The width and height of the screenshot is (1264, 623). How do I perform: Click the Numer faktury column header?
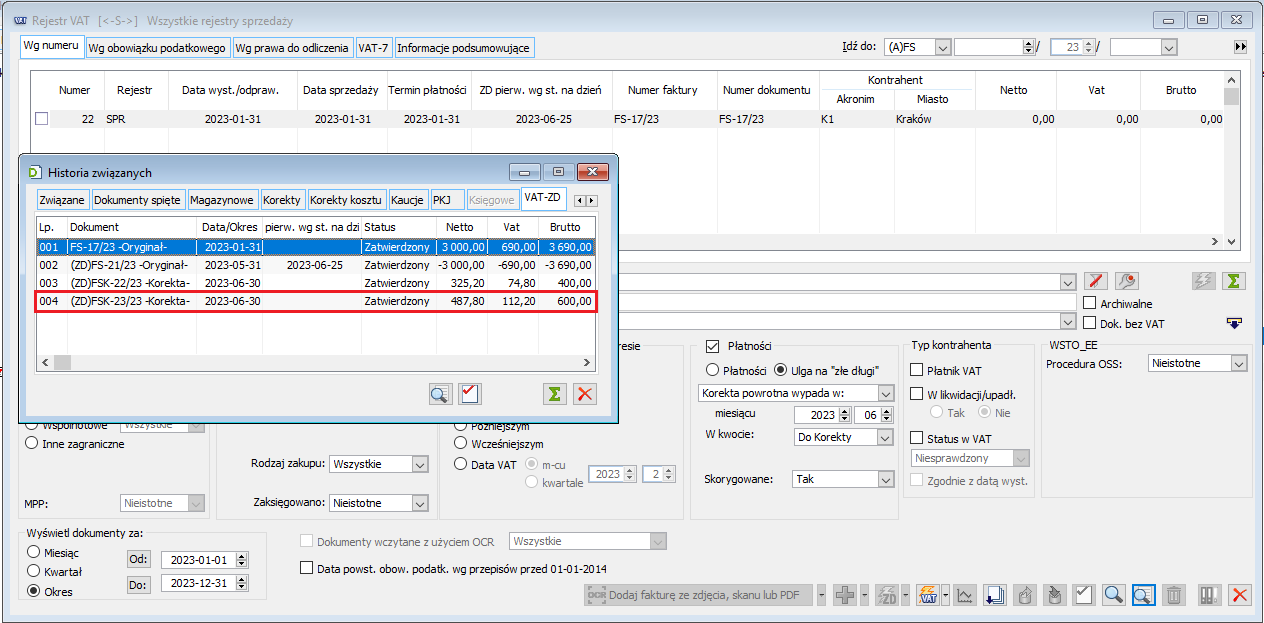coord(665,90)
